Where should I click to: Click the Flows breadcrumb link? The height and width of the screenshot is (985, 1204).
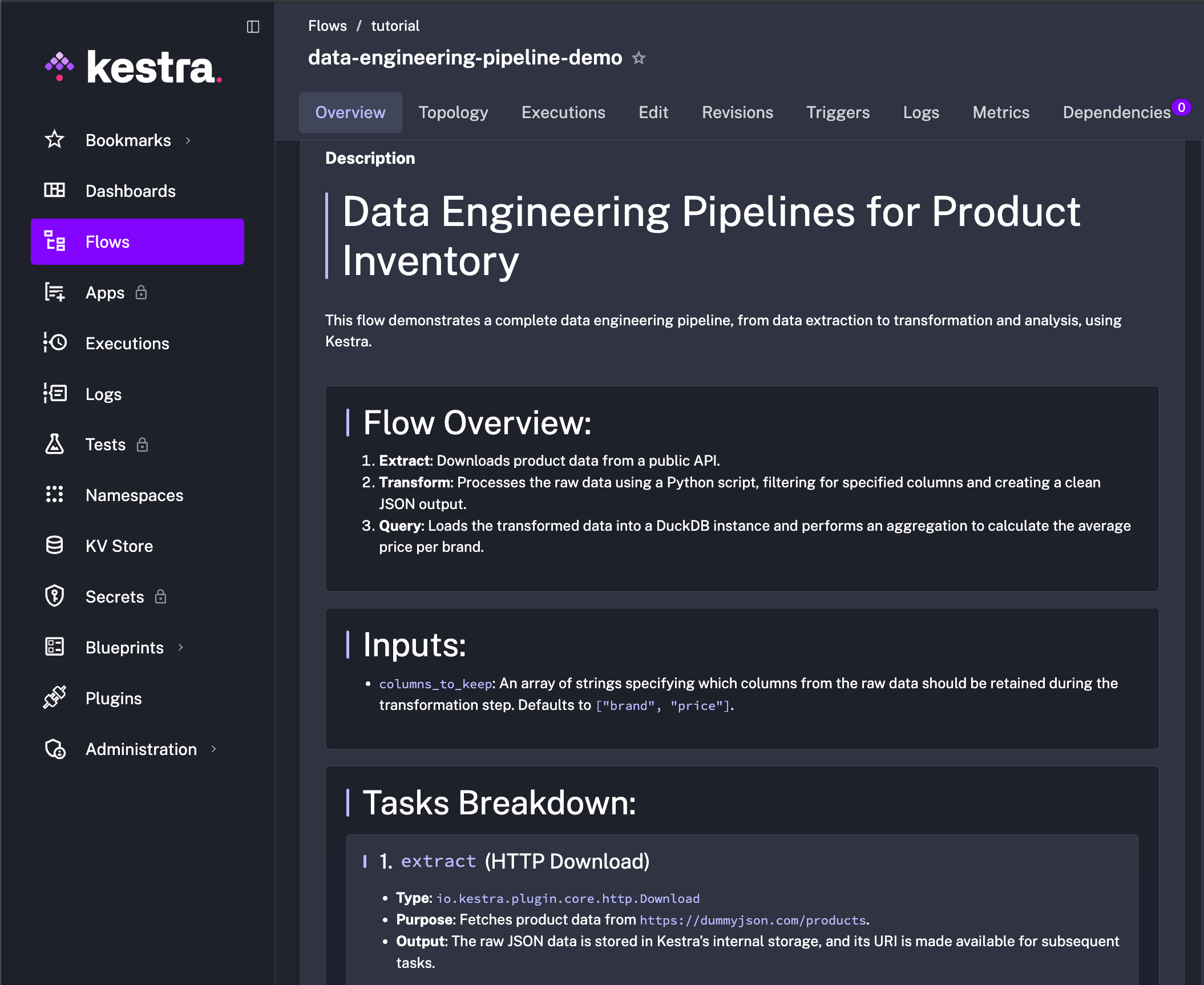[x=327, y=26]
